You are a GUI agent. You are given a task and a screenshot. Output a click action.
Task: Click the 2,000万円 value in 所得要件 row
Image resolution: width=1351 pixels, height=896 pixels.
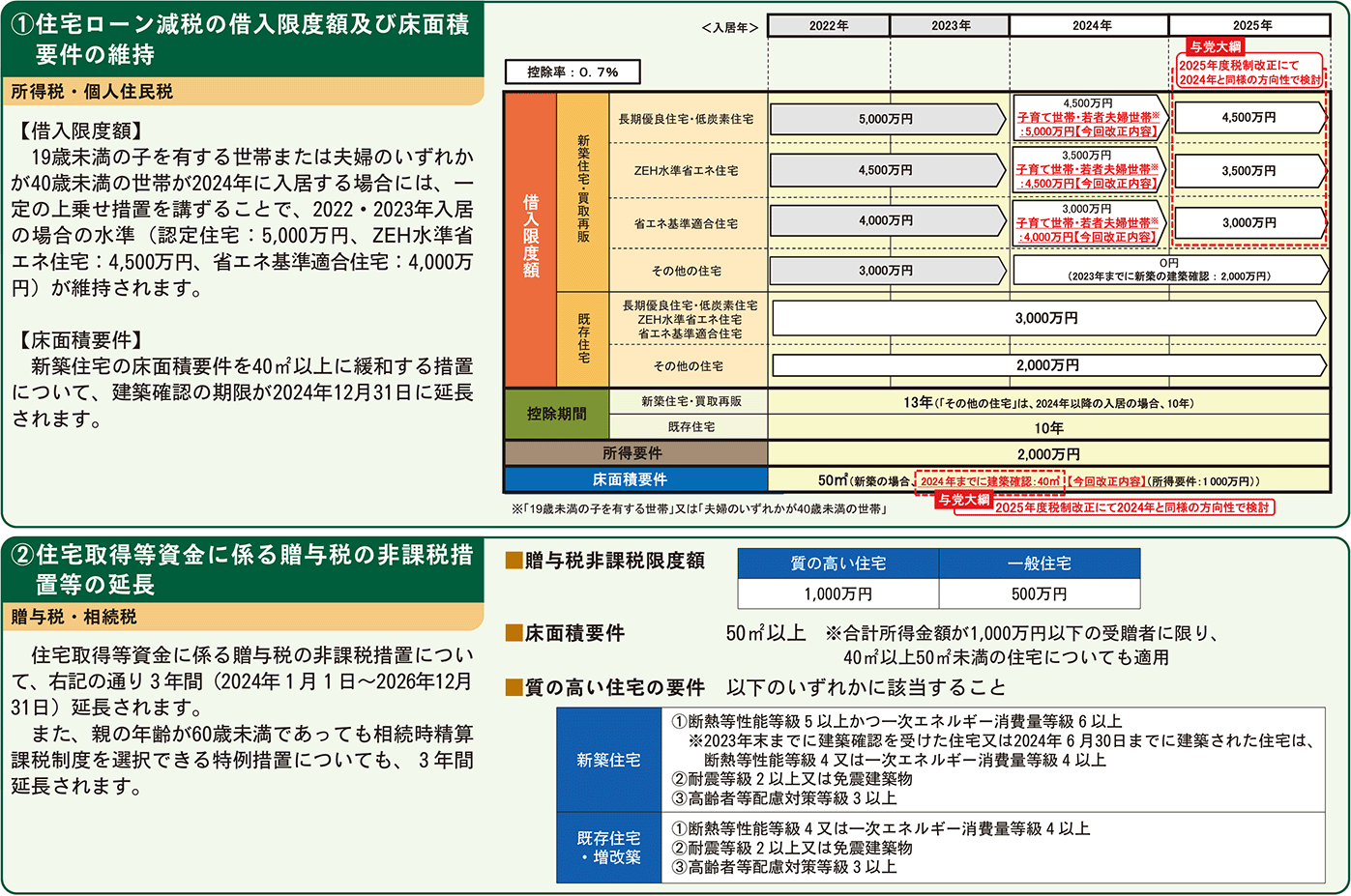click(1048, 454)
